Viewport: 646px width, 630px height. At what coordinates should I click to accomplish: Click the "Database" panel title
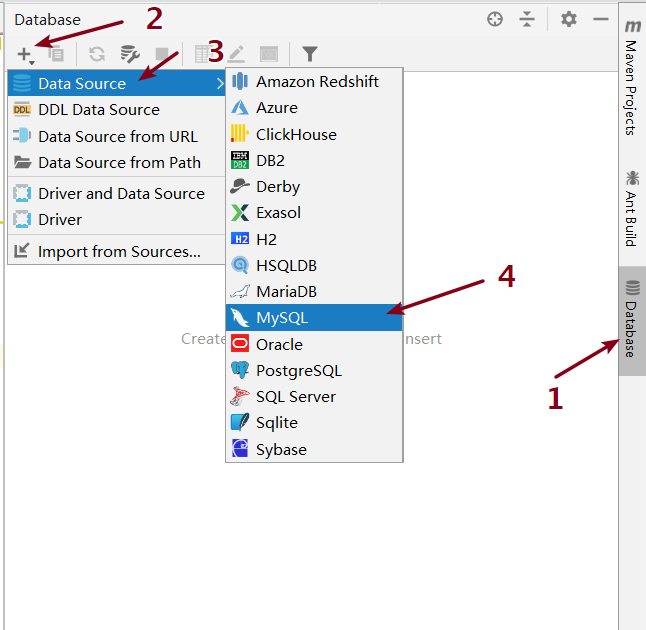click(x=47, y=19)
